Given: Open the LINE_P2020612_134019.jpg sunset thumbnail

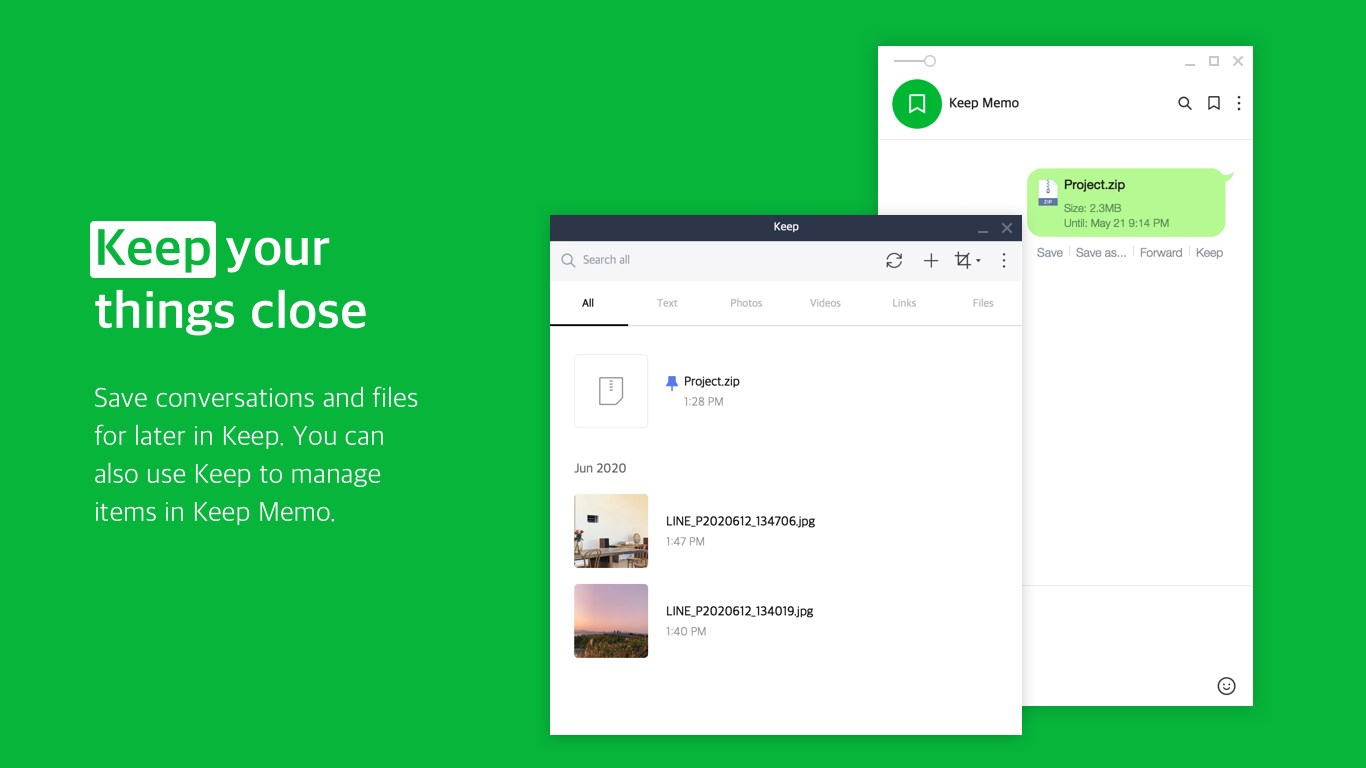Looking at the screenshot, I should 611,621.
